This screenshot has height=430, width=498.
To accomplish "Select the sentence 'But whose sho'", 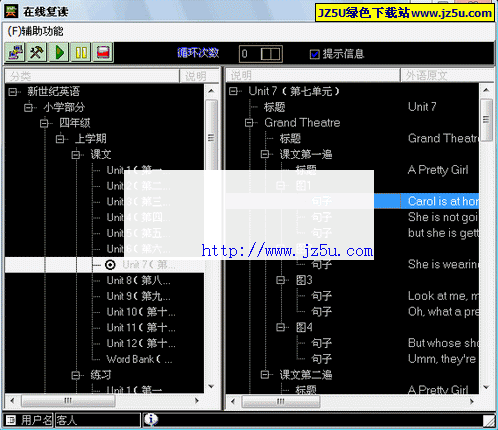I will tap(443, 343).
